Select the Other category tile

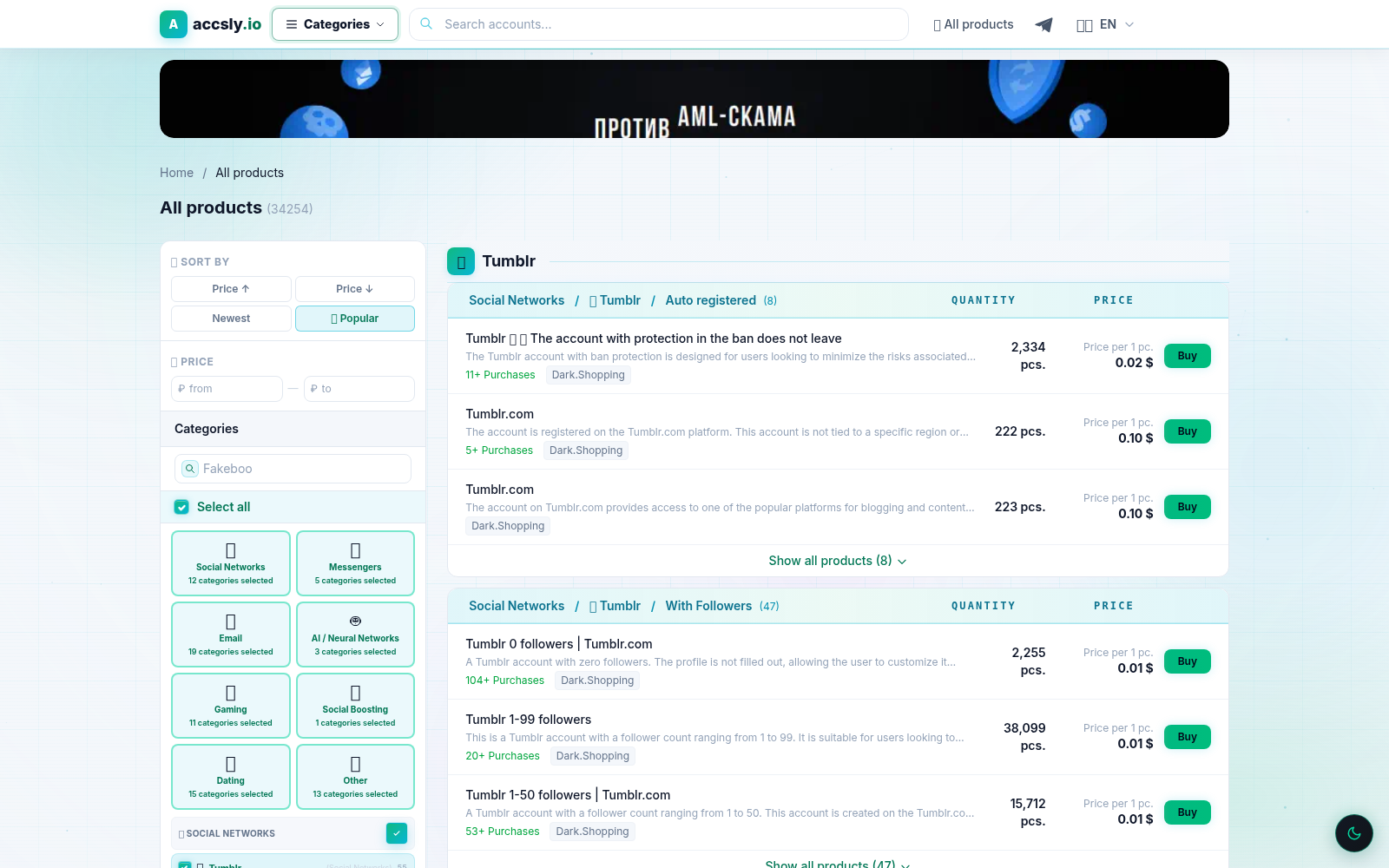click(x=355, y=777)
